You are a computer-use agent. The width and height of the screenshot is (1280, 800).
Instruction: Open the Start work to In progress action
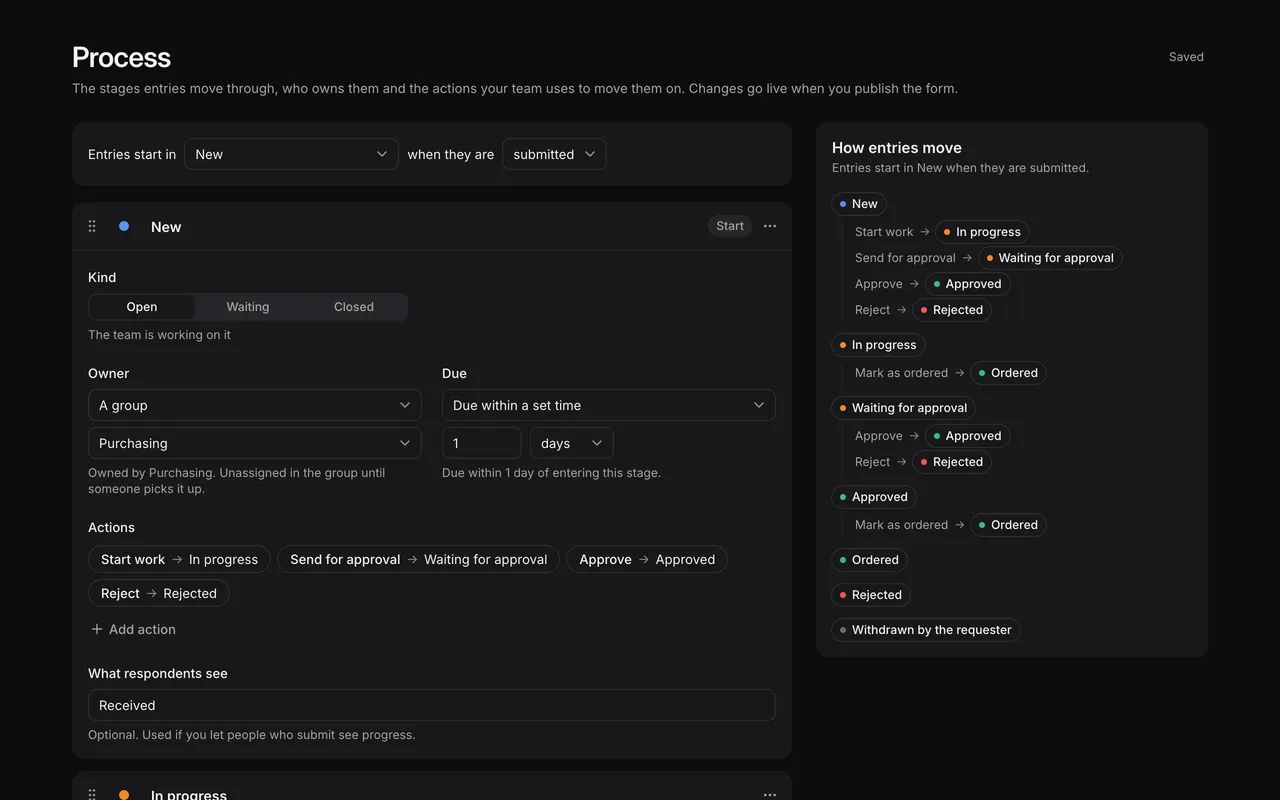pyautogui.click(x=180, y=559)
